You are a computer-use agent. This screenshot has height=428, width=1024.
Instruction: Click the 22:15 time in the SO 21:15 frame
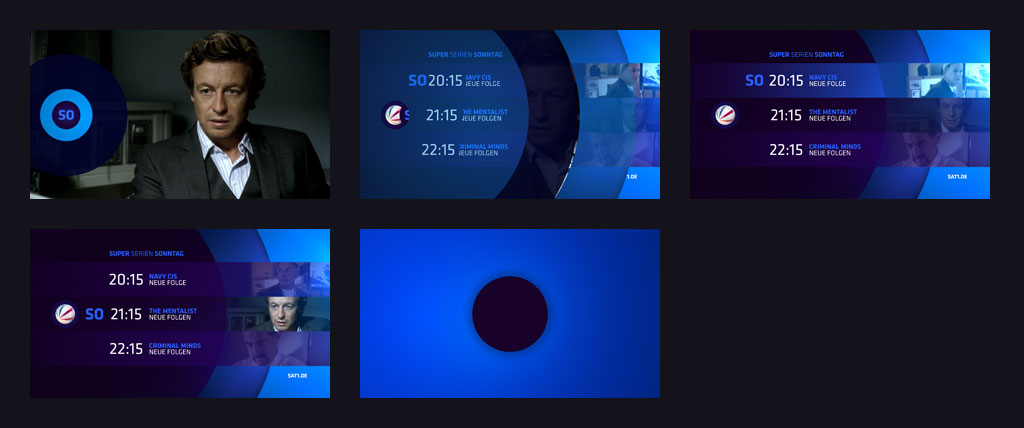pos(126,349)
